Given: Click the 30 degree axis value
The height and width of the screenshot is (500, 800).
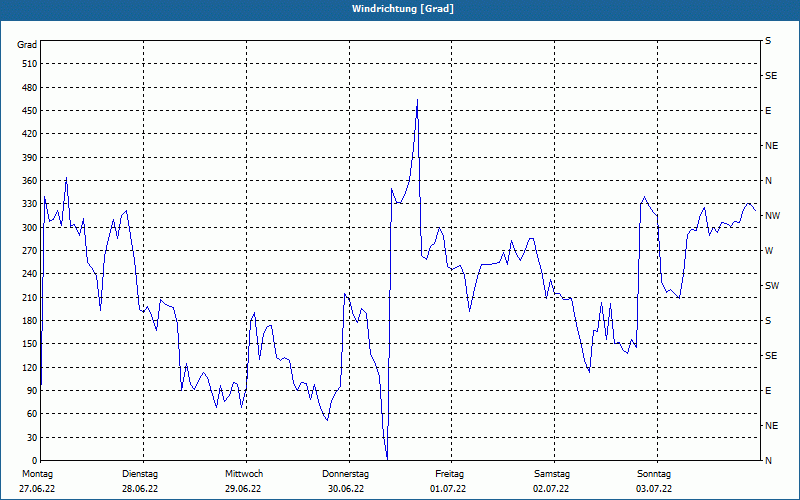Looking at the screenshot, I should [x=32, y=437].
